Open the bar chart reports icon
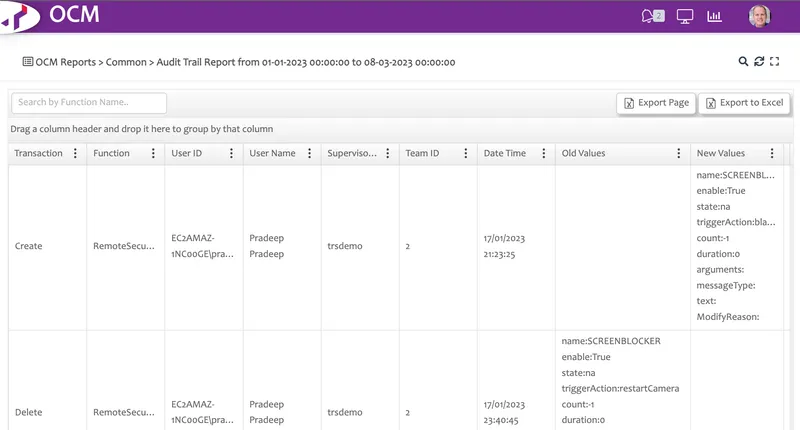Viewport: 800px width, 430px height. click(714, 16)
